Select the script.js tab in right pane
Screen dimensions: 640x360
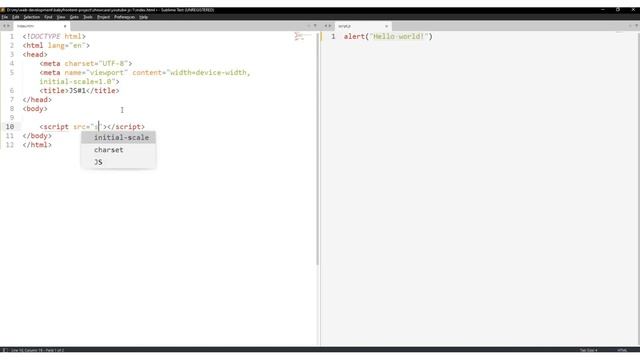pyautogui.click(x=362, y=26)
